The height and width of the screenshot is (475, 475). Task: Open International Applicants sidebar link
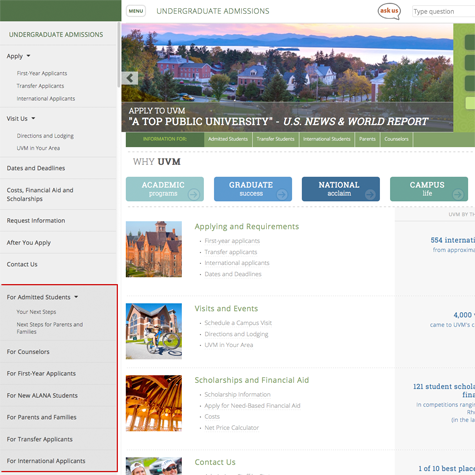46,99
